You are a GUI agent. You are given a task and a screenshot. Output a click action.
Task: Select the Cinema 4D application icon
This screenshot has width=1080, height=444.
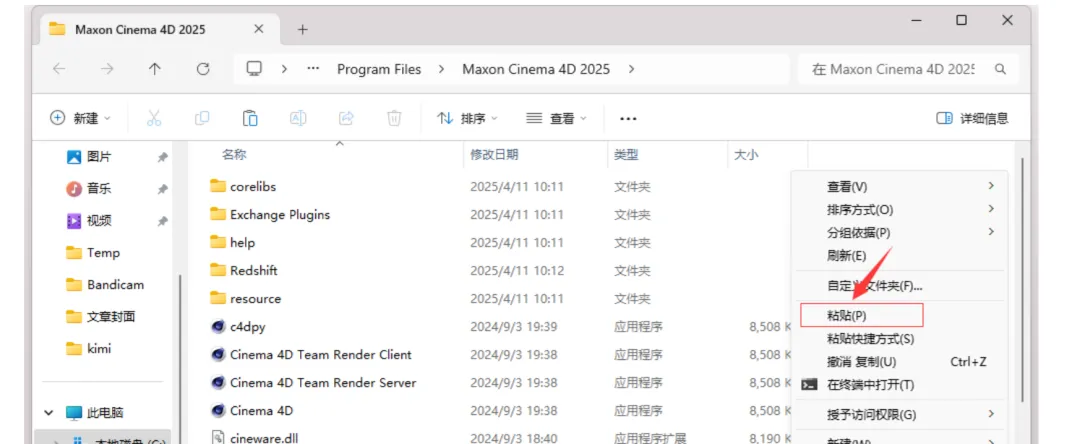pos(218,411)
